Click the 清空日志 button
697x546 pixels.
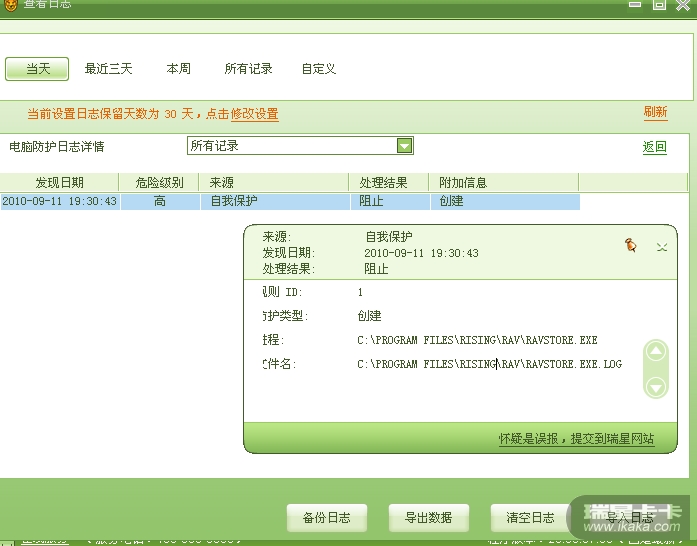coord(530,518)
